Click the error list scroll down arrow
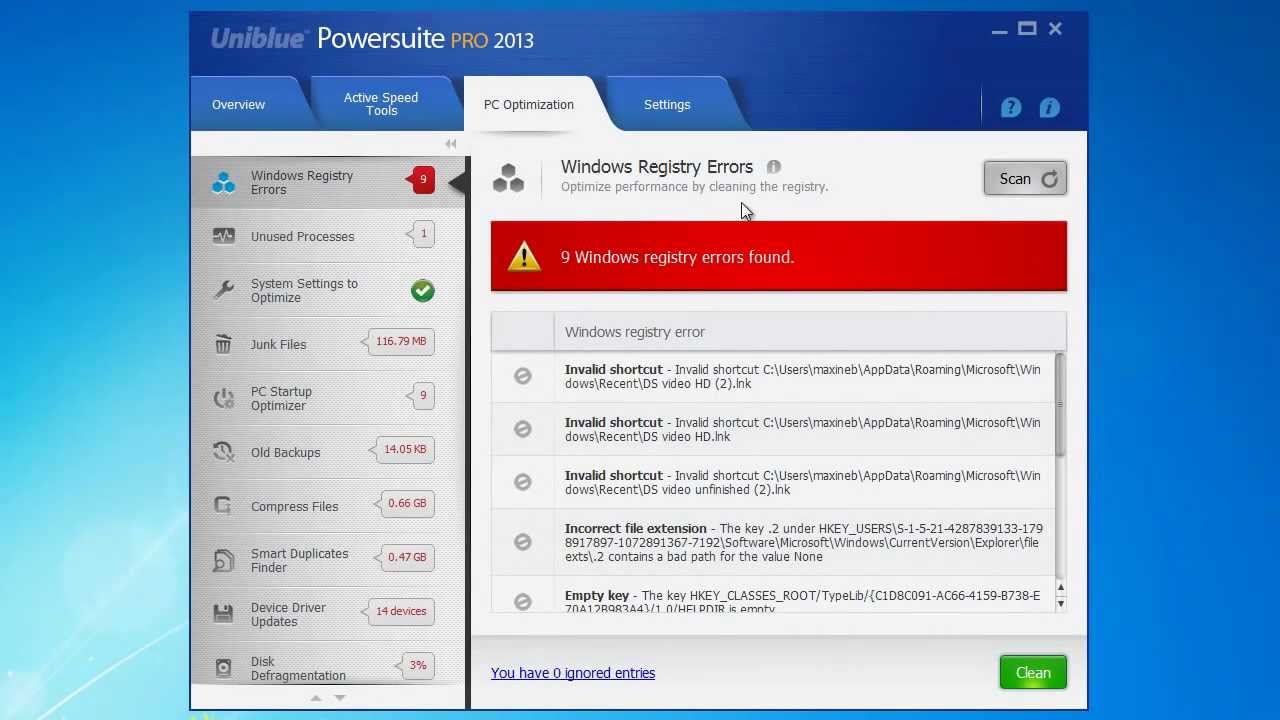Viewport: 1280px width, 720px height. click(1061, 603)
